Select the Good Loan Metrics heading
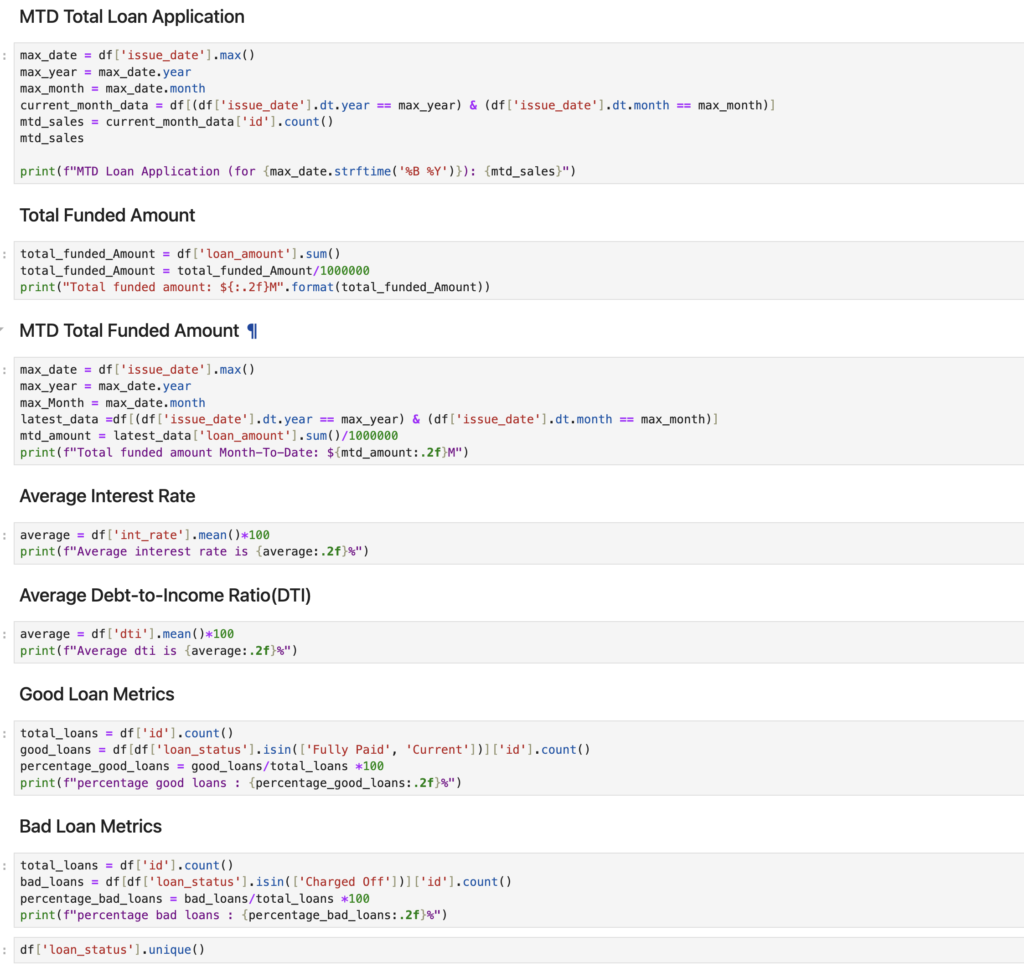Viewport: 1024px width, 967px height. coord(97,694)
